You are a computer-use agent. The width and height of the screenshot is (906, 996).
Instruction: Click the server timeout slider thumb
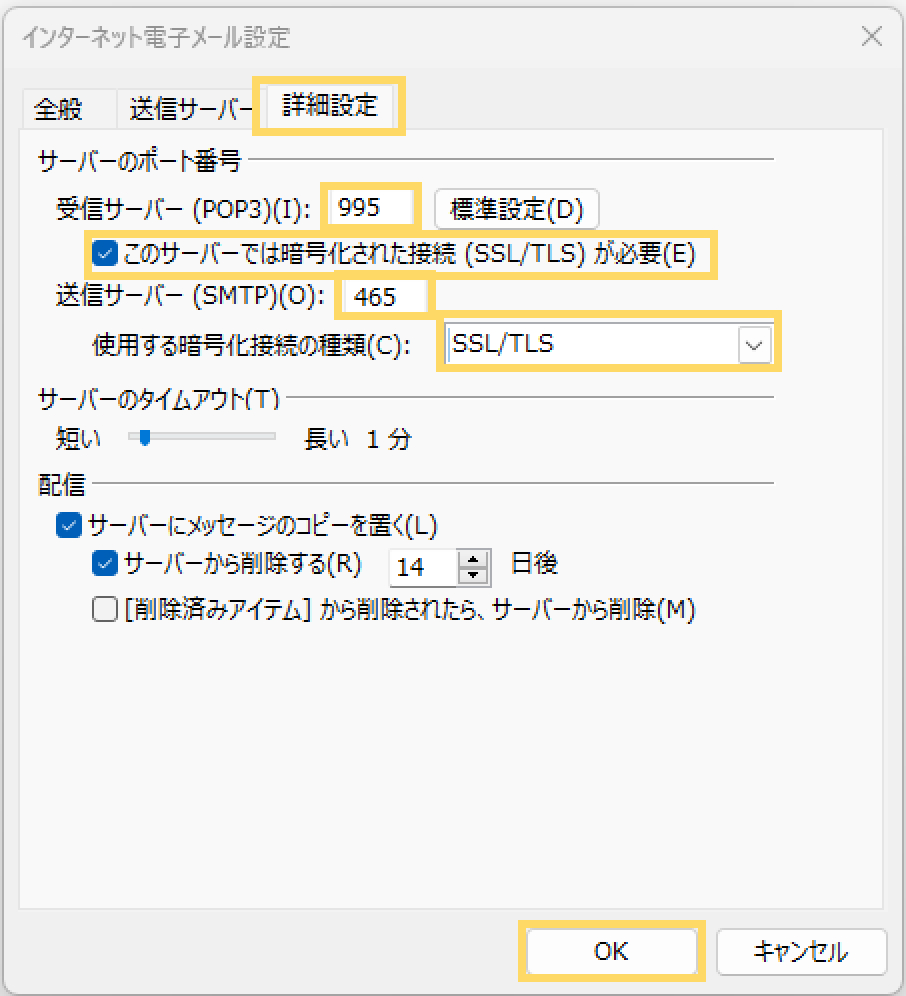click(x=145, y=437)
